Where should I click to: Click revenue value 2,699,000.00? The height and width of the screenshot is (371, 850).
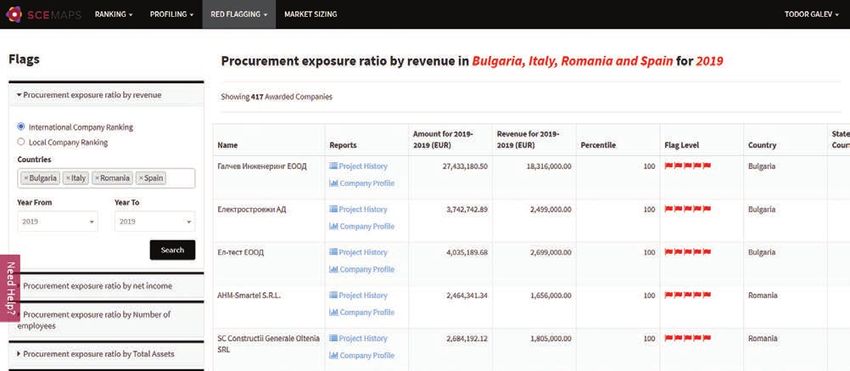551,252
